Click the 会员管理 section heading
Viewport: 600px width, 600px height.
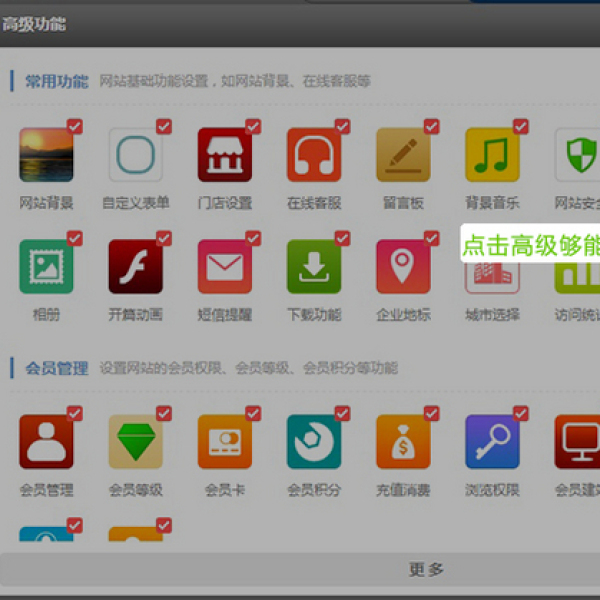pyautogui.click(x=57, y=368)
